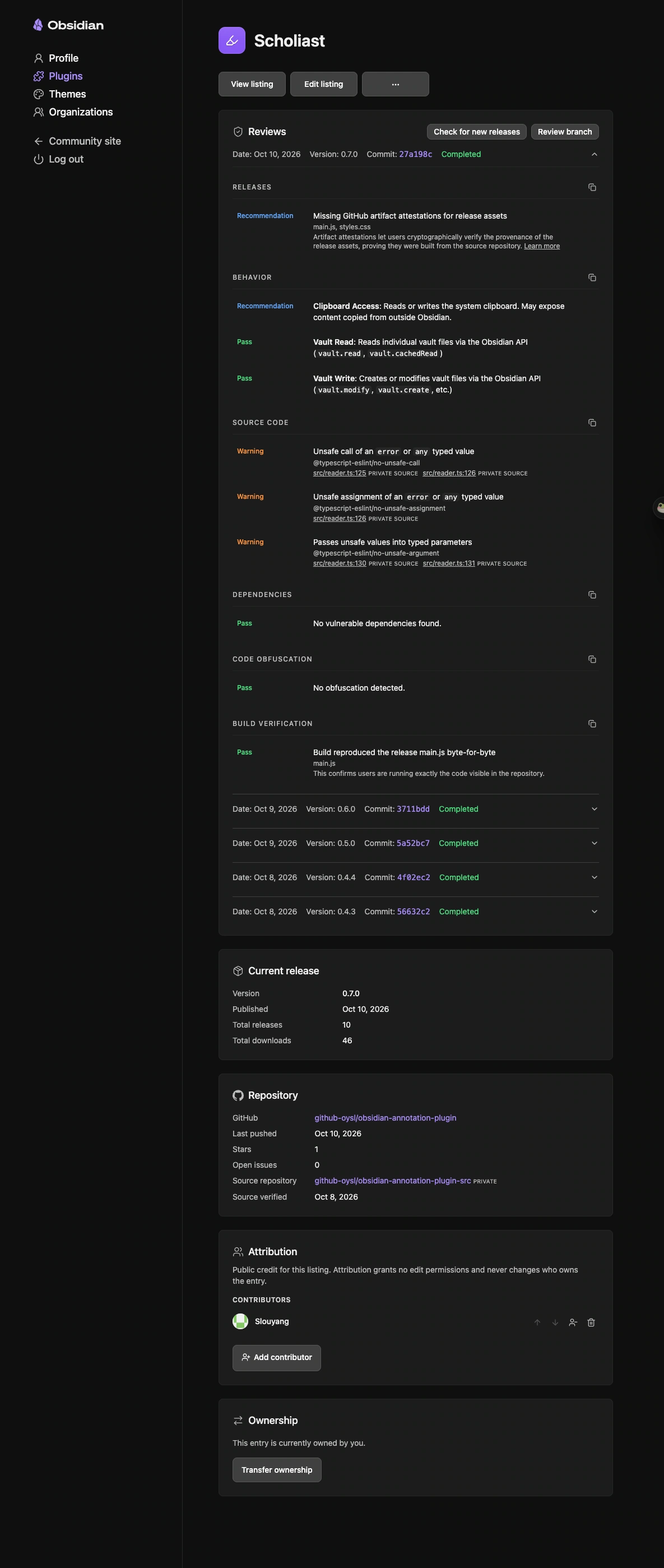Click the Attribution people icon

click(238, 1252)
